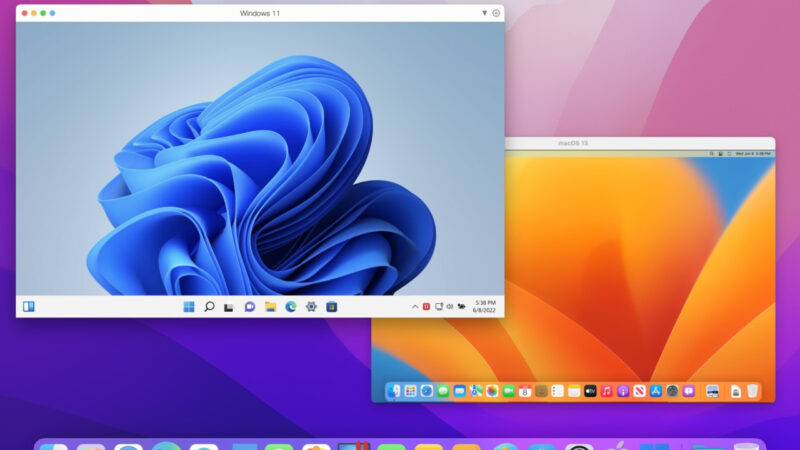
Task: Open News in the macOS 13 dock
Action: (x=639, y=391)
